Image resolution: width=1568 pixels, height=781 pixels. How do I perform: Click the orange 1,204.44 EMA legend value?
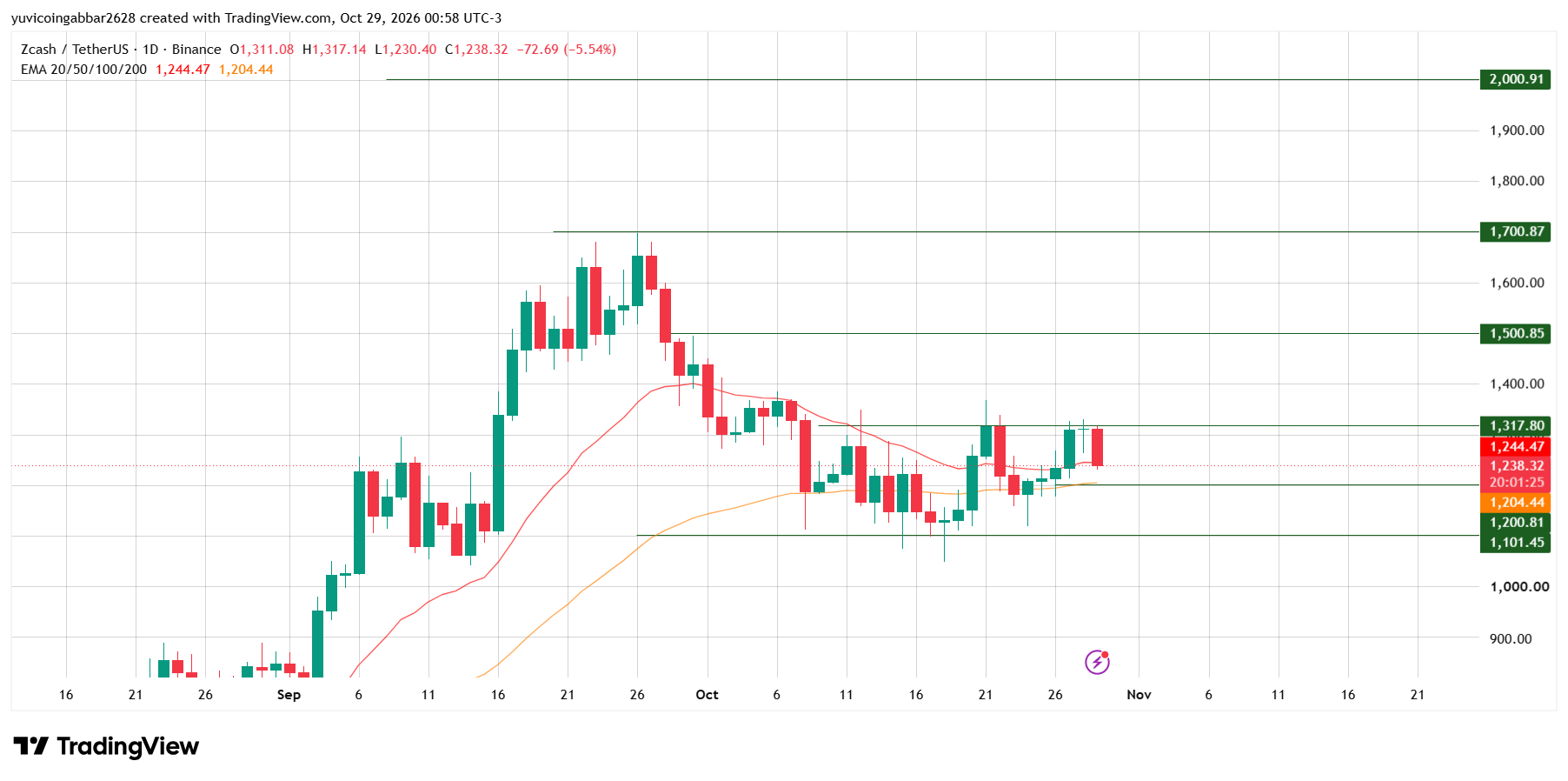(246, 70)
